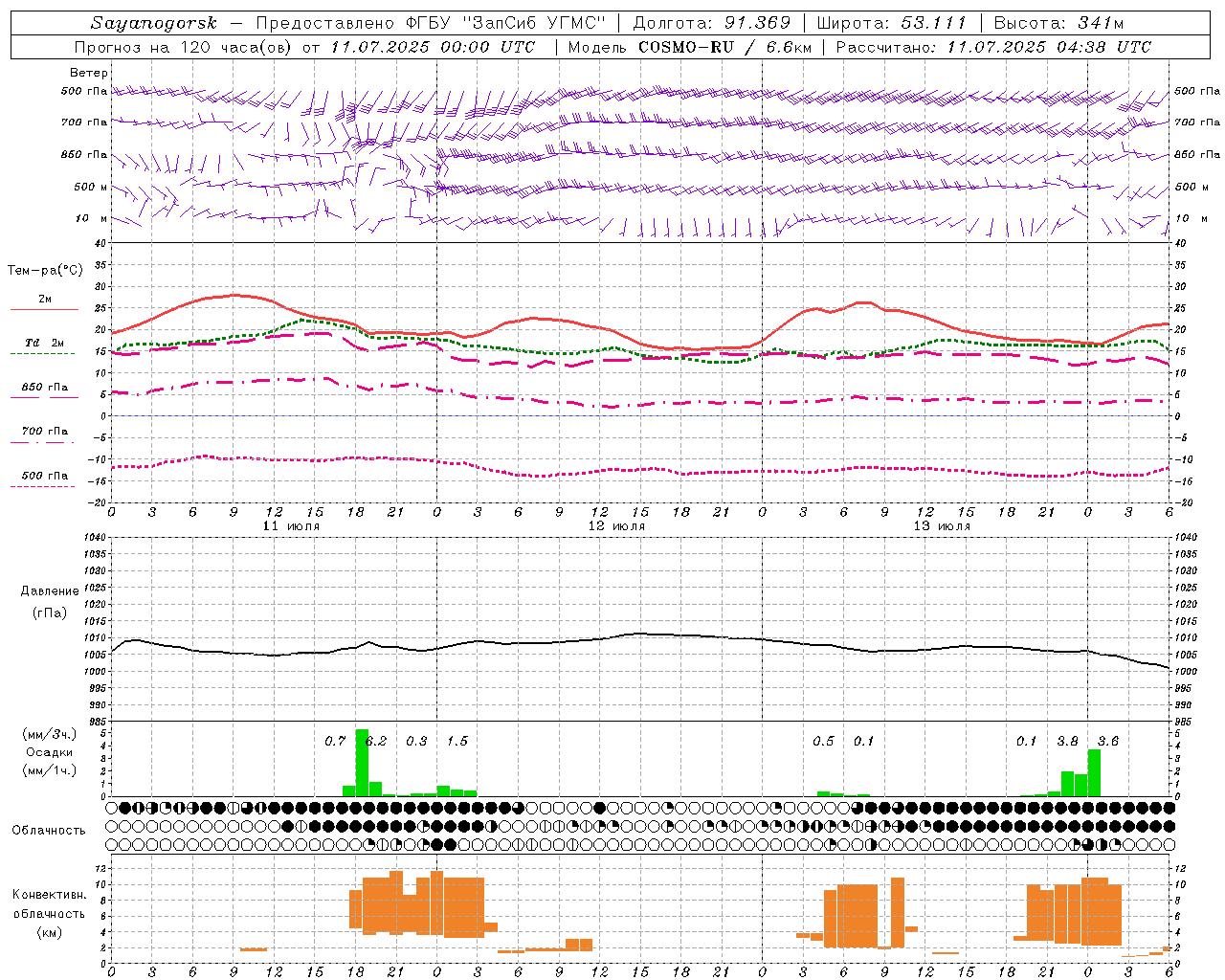Click the 'Ветер' wind panel label
The image size is (1225, 980).
[89, 73]
